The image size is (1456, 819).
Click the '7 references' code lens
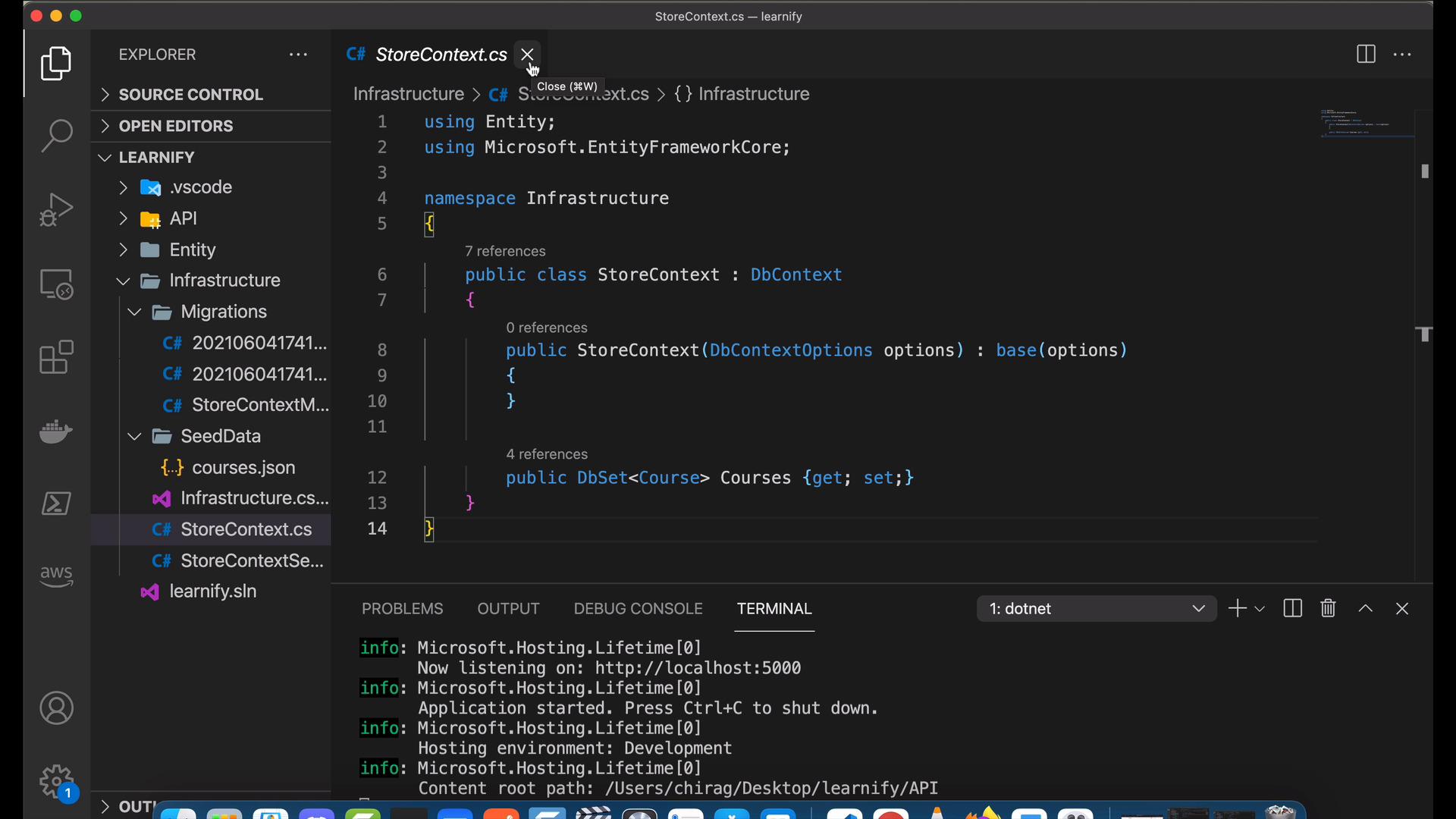point(505,251)
